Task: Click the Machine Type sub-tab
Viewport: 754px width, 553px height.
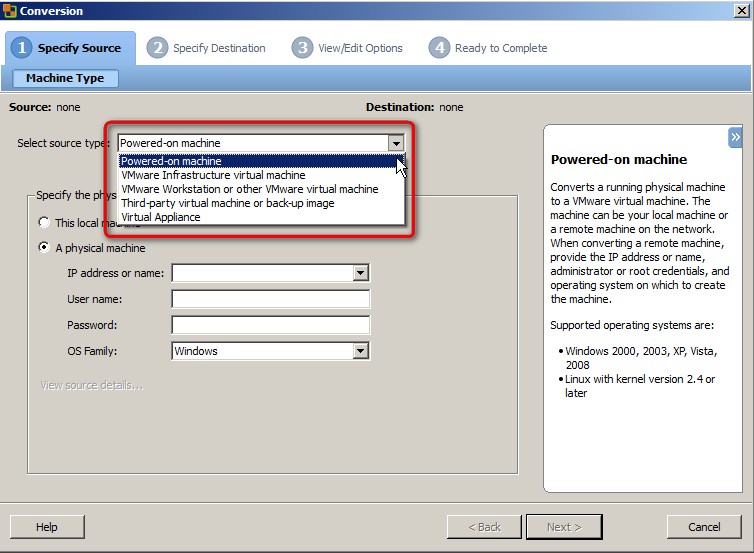Action: click(65, 78)
